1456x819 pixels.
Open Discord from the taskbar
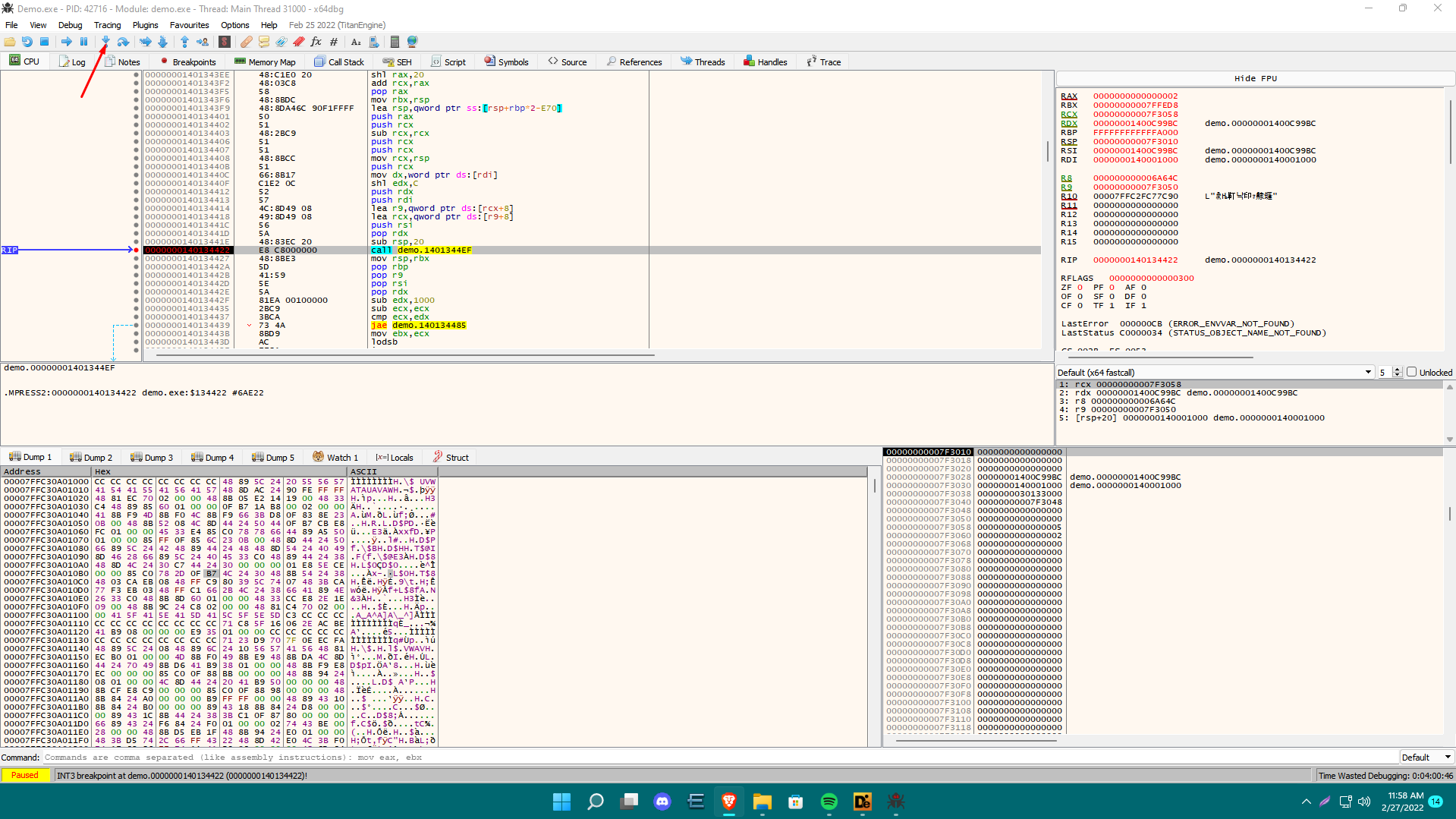click(662, 802)
